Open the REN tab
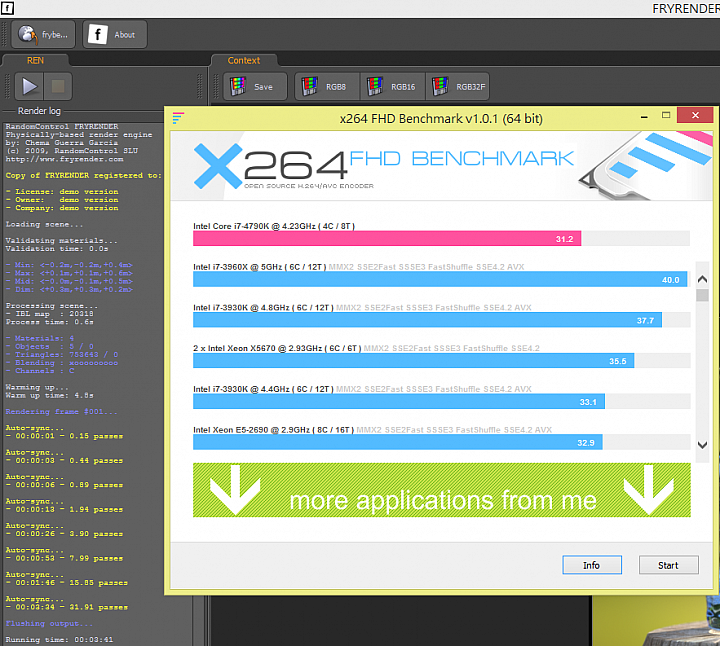The height and width of the screenshot is (646, 720). [x=35, y=60]
